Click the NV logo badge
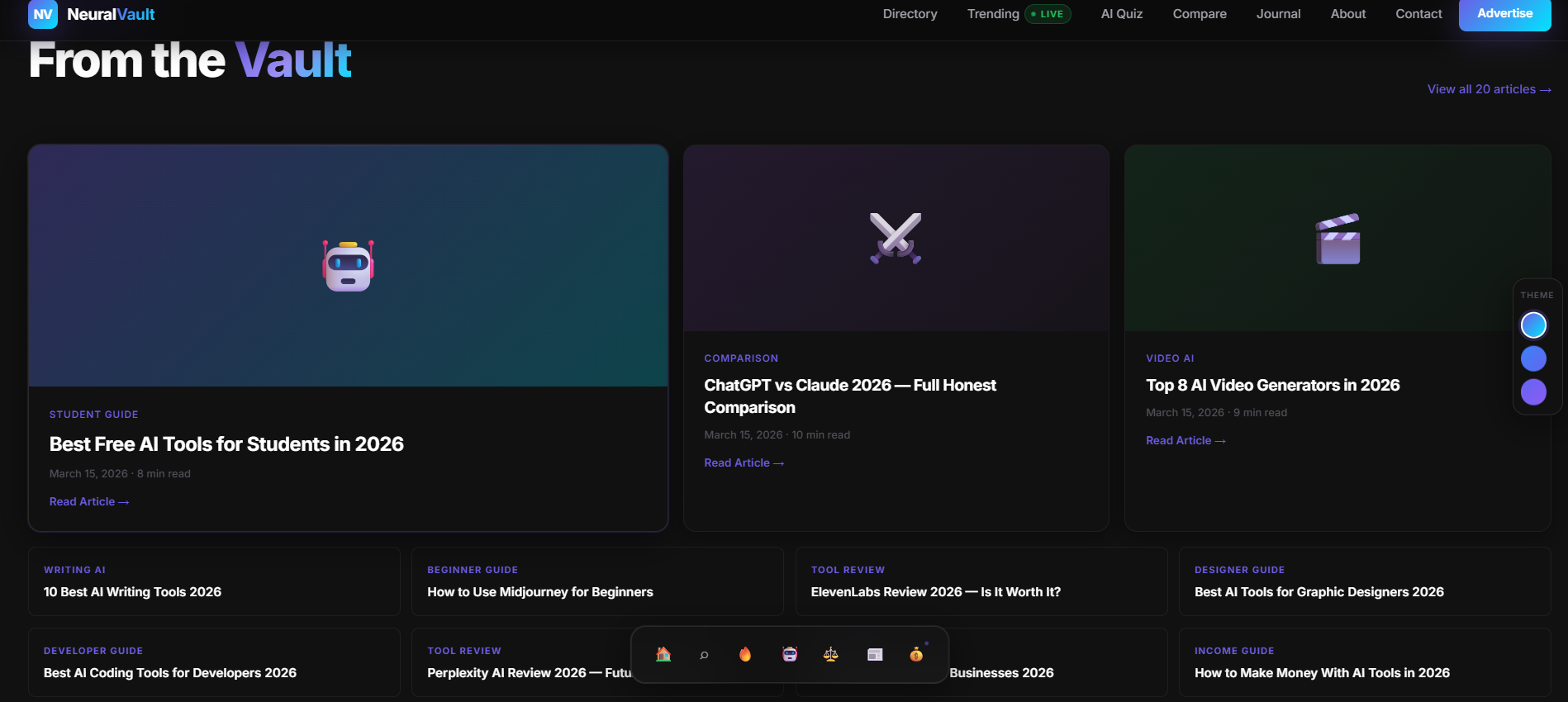Screen dimensions: 1568x702 [43, 14]
